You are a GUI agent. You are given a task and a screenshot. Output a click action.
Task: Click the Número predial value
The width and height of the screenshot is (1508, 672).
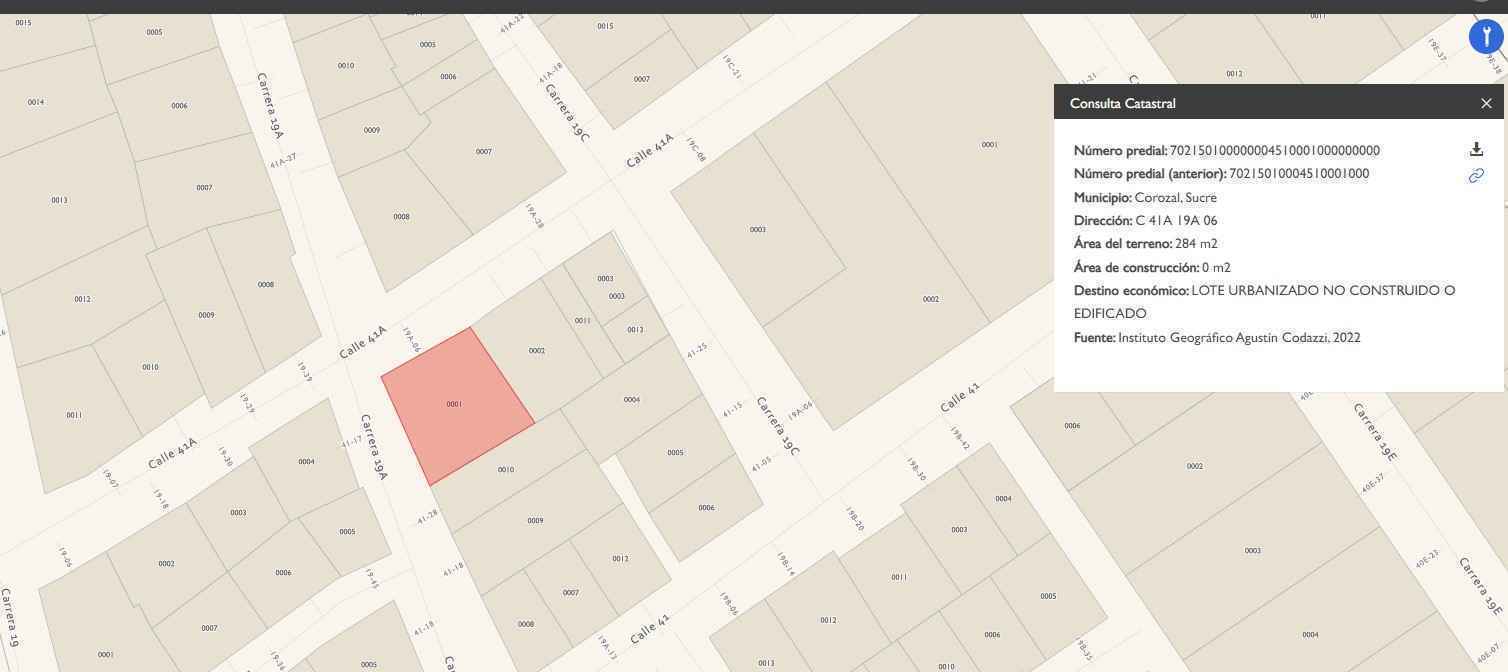tap(1274, 151)
